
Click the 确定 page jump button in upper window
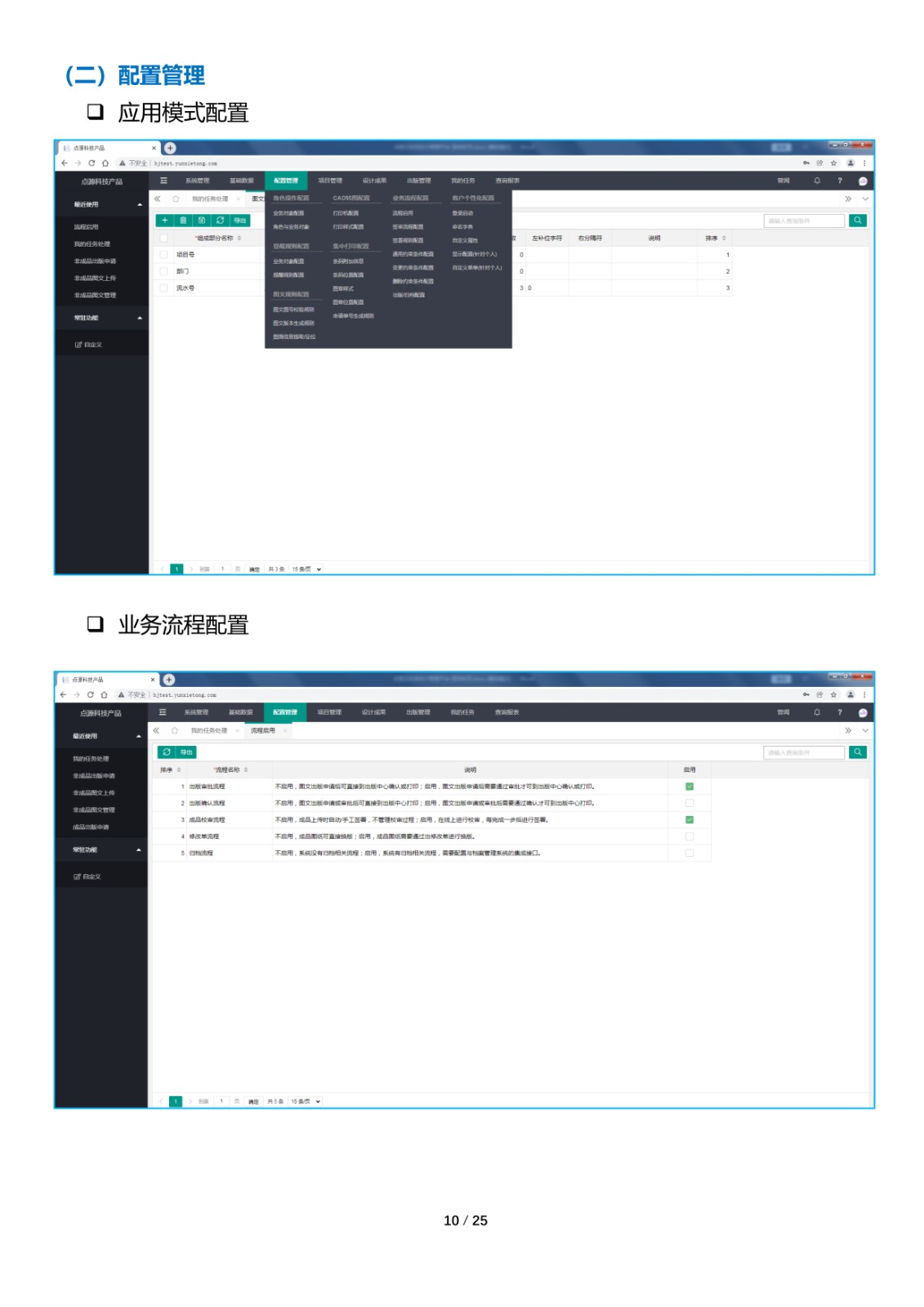tap(254, 569)
